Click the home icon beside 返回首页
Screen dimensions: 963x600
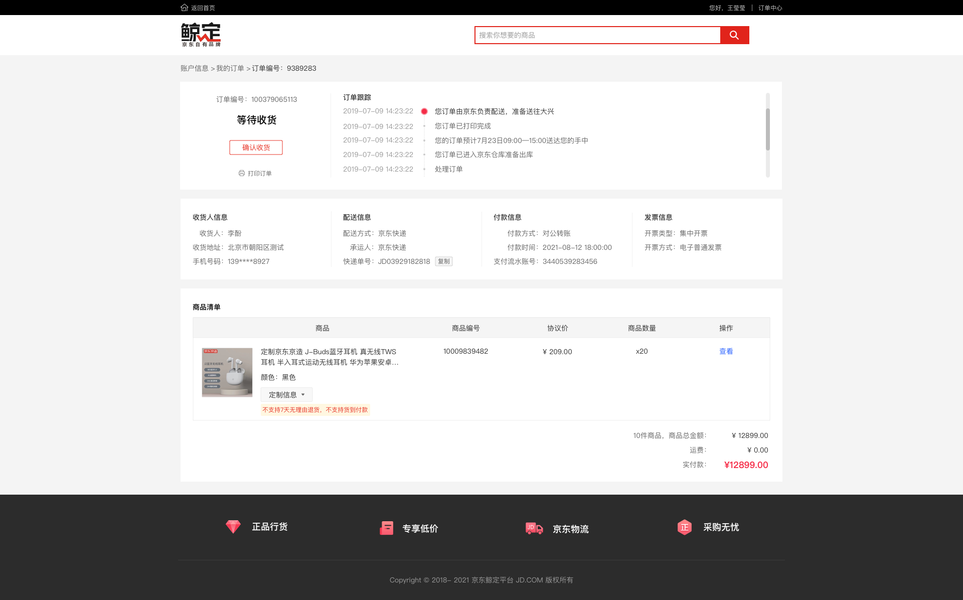click(184, 7)
